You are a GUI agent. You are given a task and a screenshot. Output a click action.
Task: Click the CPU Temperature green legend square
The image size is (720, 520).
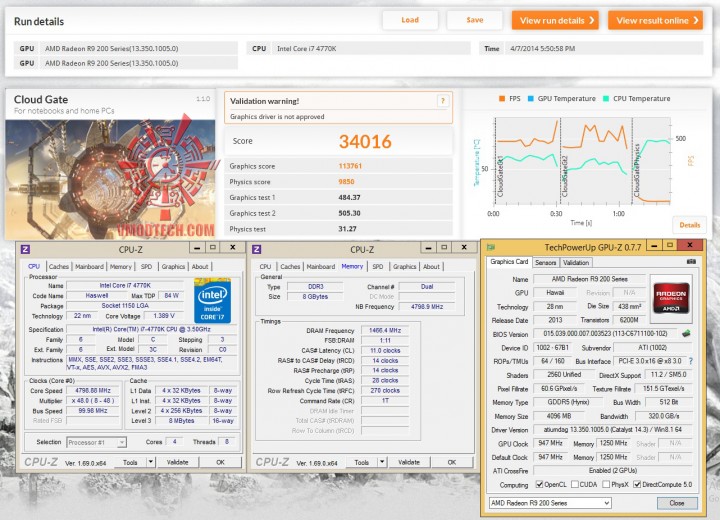click(606, 98)
